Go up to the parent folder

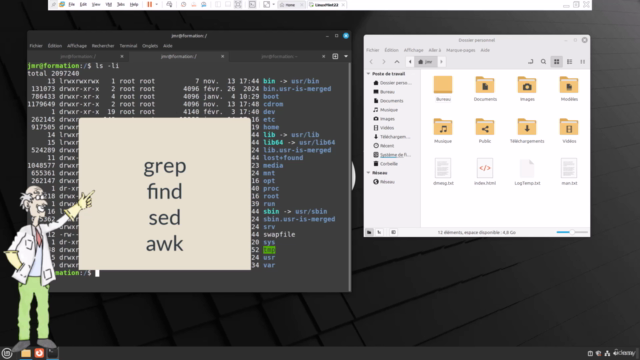[397, 62]
